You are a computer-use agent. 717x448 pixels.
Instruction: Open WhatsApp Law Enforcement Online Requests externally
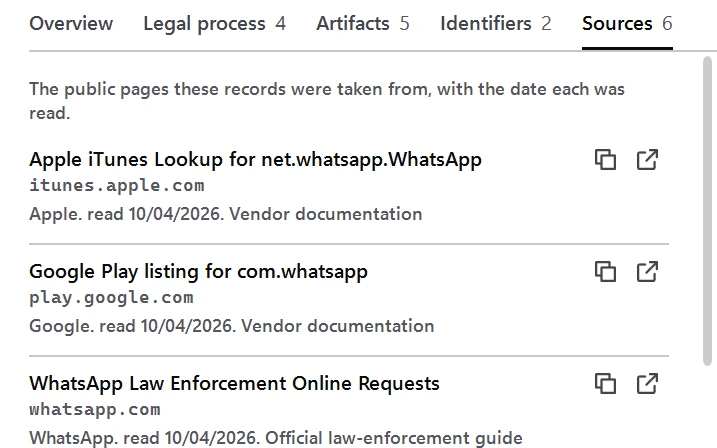[x=647, y=384]
